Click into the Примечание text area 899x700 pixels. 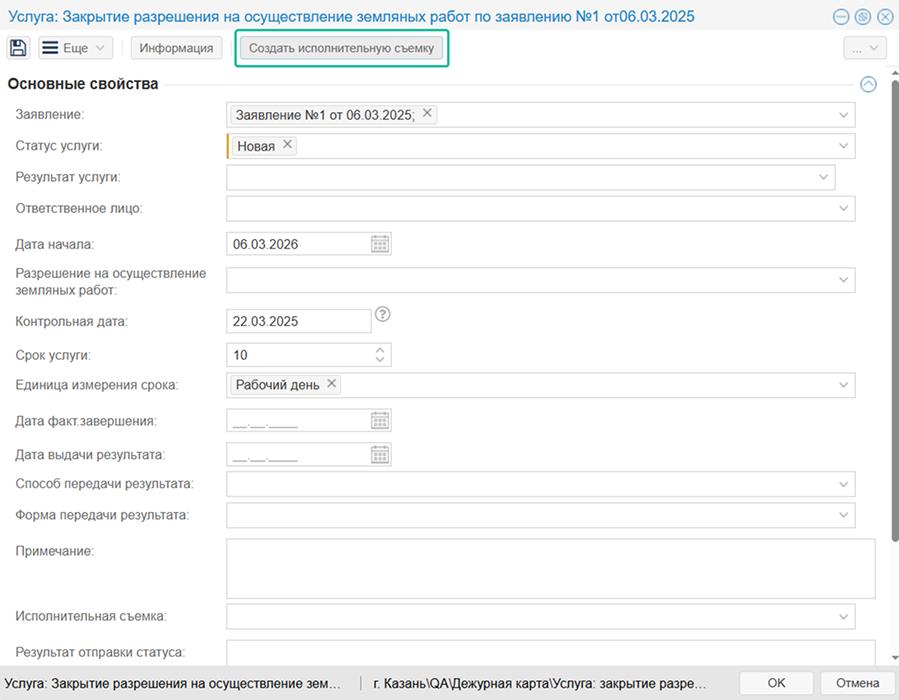(550, 568)
